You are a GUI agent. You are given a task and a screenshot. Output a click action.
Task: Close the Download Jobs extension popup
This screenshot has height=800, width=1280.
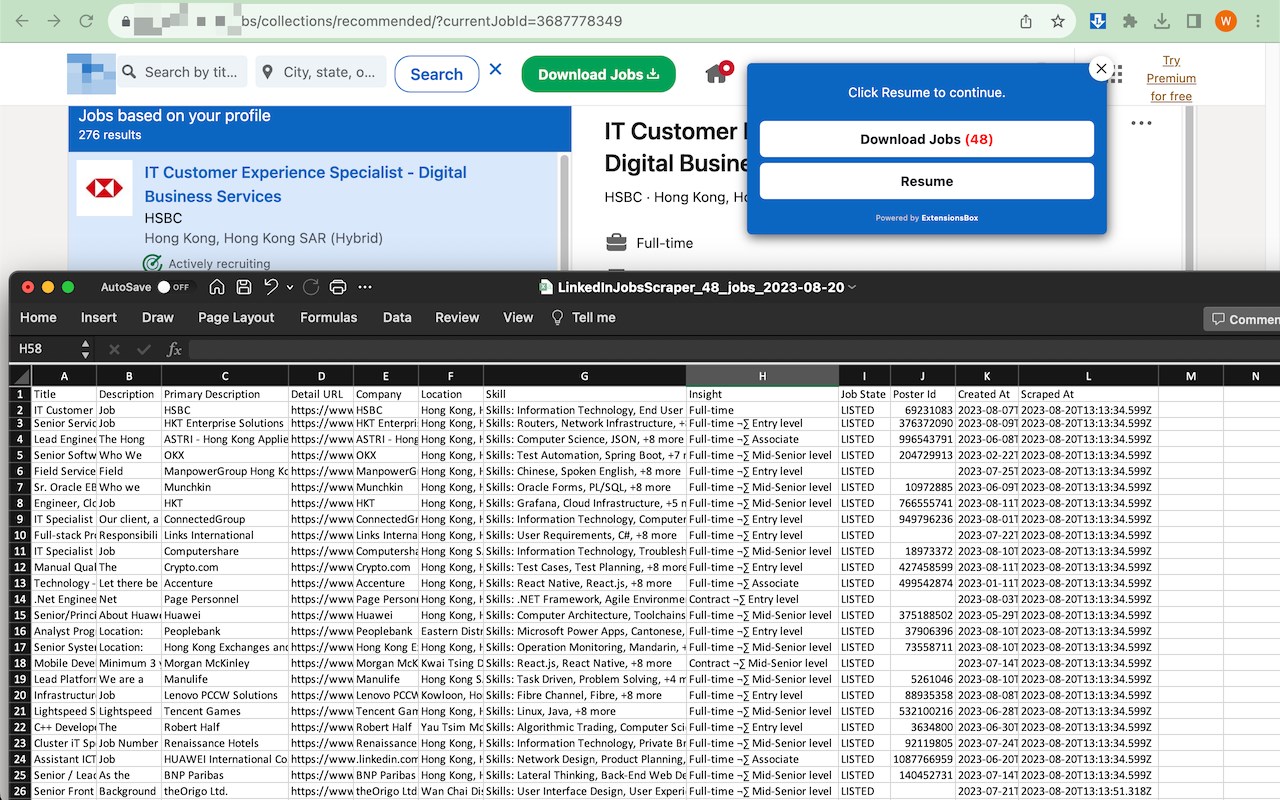click(1101, 69)
